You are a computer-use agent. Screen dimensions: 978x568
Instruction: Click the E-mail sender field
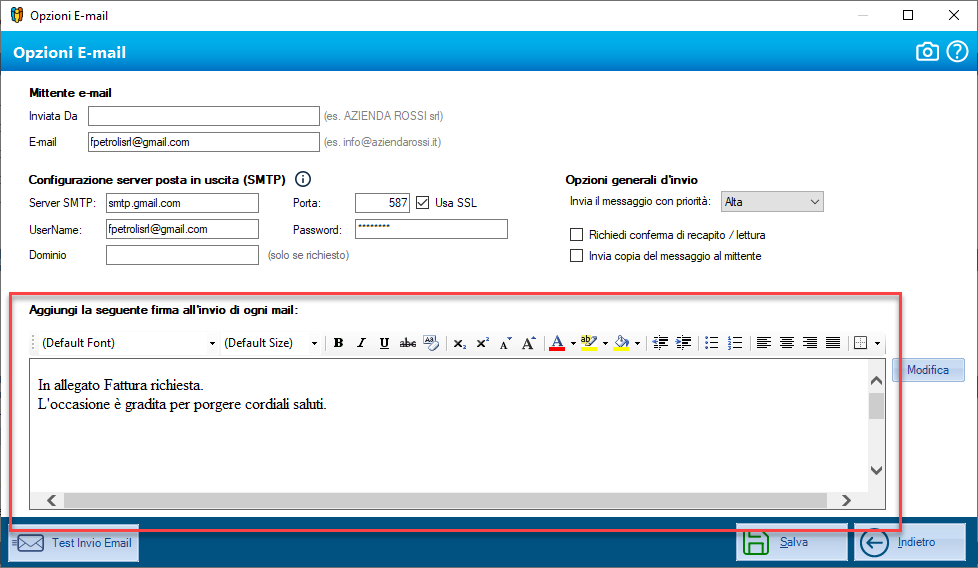click(203, 142)
